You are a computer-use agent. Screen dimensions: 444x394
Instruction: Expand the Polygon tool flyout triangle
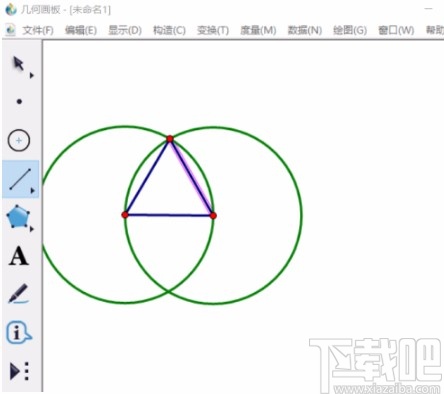click(32, 229)
